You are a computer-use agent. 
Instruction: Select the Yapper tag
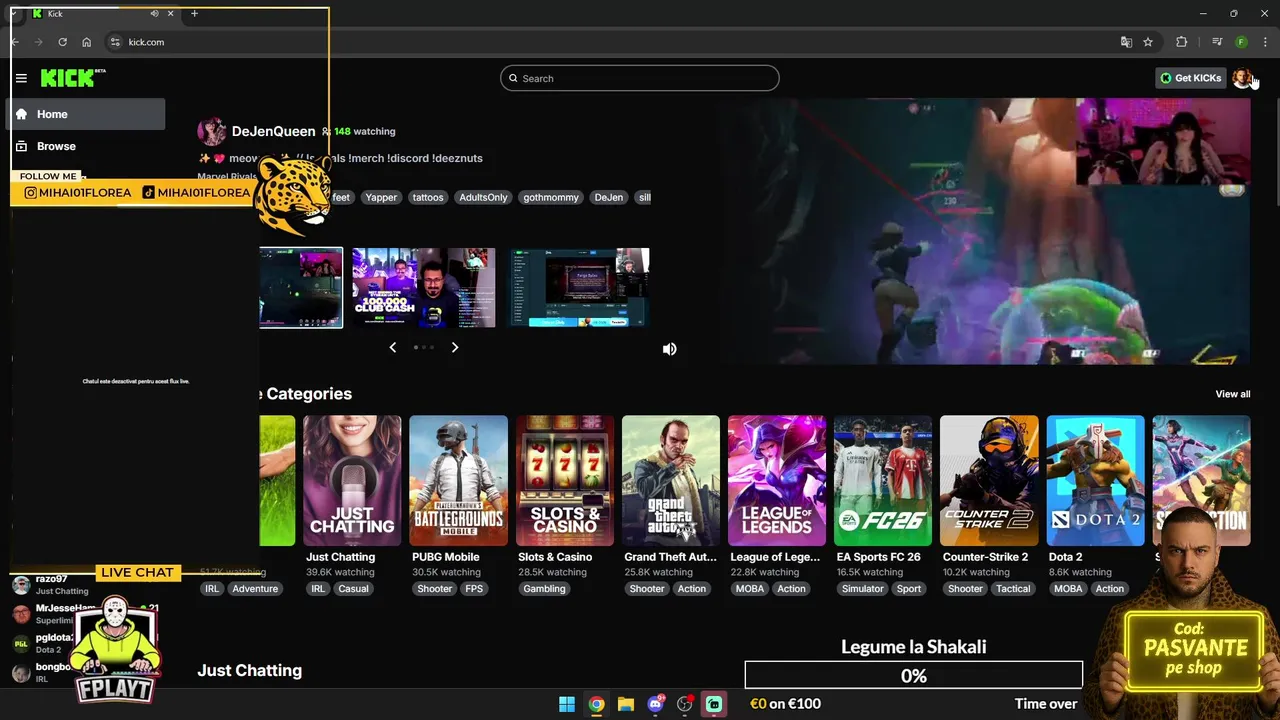click(381, 197)
